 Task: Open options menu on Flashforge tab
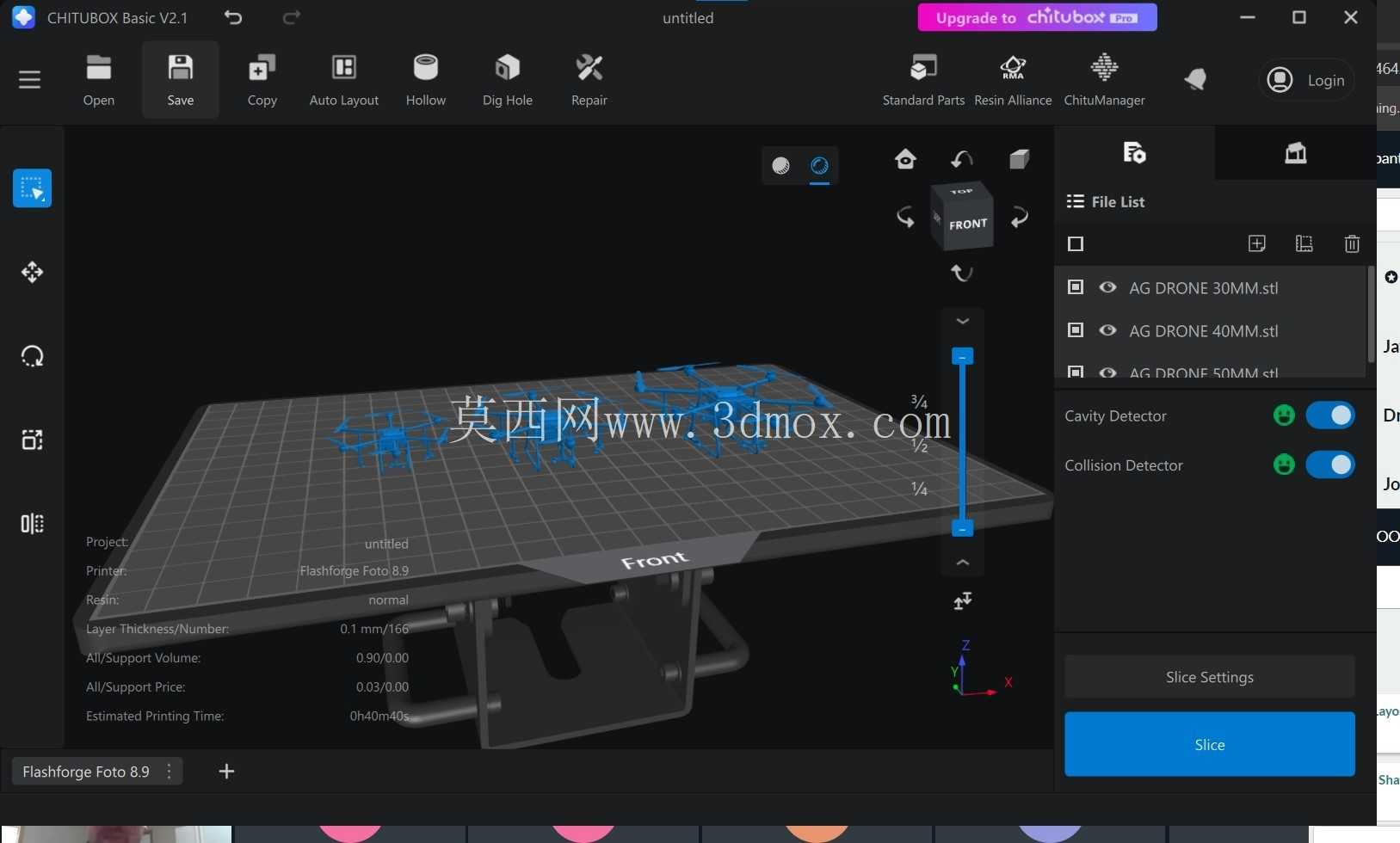point(169,772)
